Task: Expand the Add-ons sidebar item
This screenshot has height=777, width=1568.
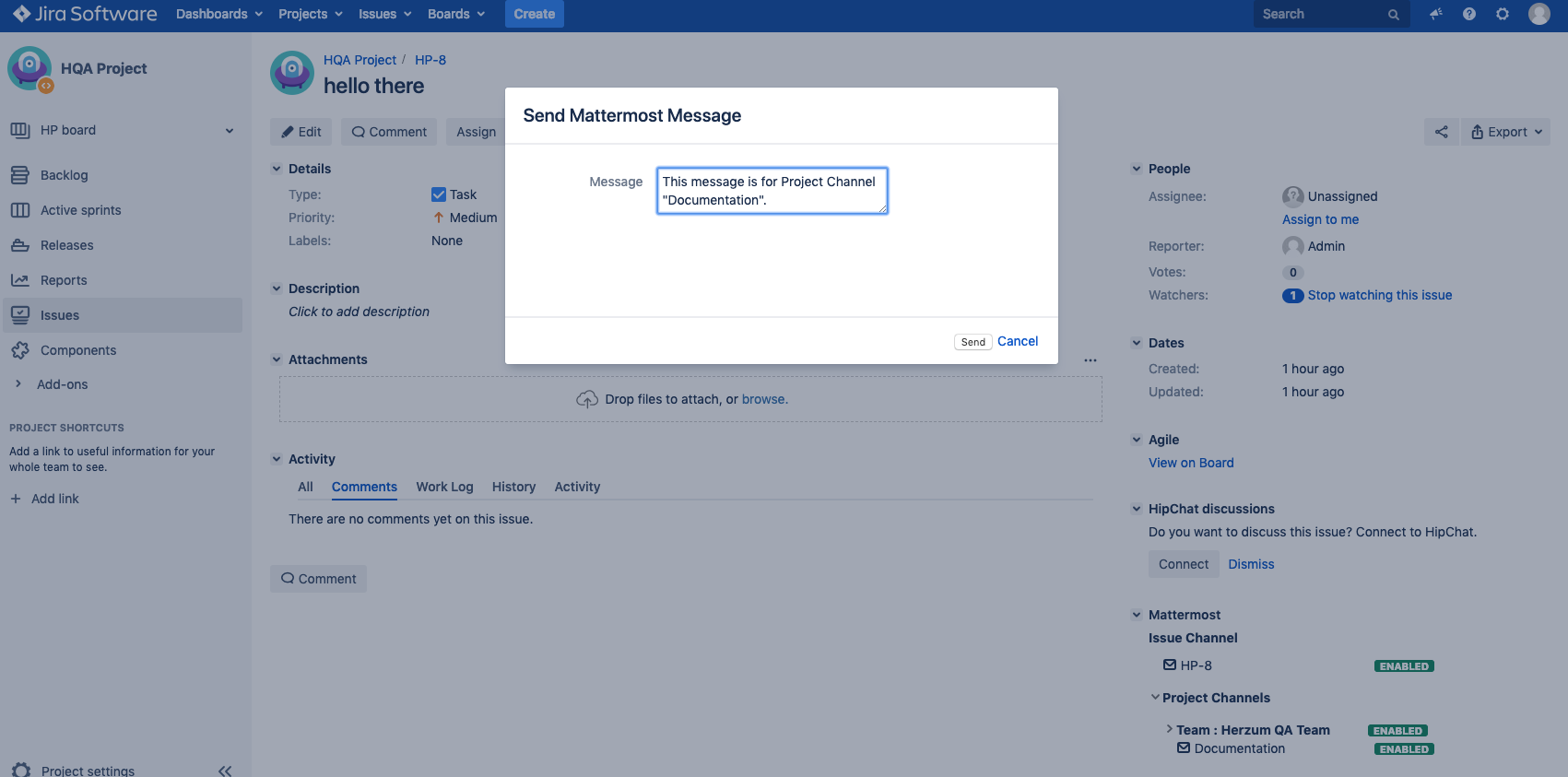Action: click(x=18, y=384)
